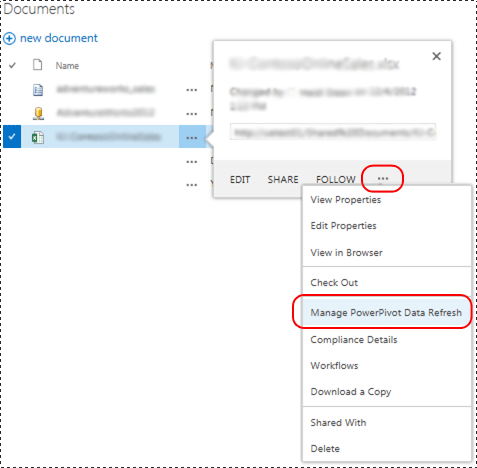The width and height of the screenshot is (477, 468).
Task: Select View Properties from the menu
Action: tap(346, 200)
